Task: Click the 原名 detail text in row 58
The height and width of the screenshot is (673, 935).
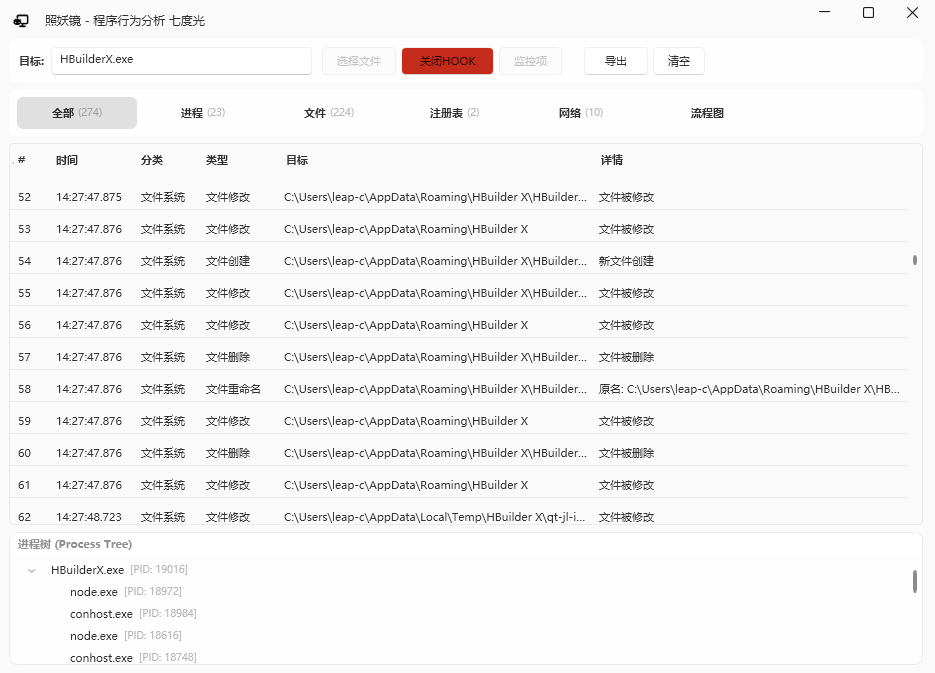Action: (x=749, y=389)
